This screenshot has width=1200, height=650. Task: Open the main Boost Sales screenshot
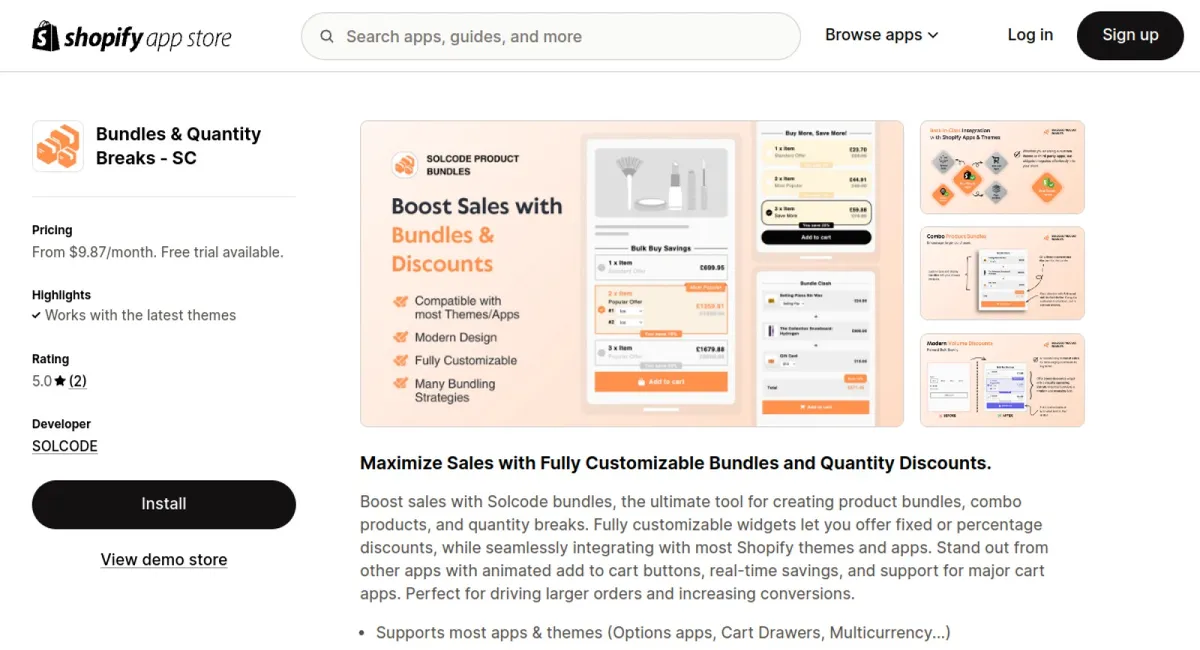tap(631, 274)
